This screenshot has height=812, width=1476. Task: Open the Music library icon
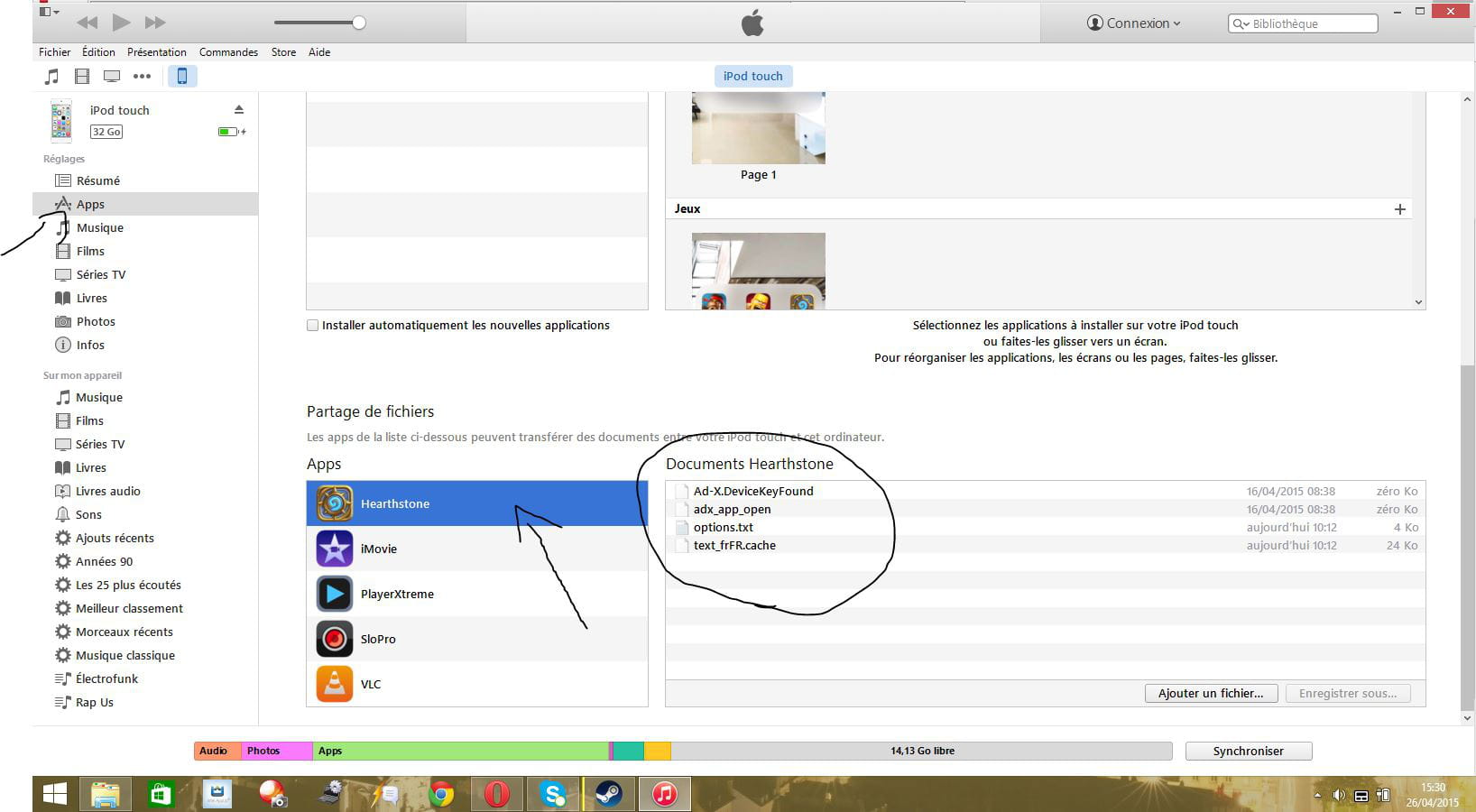(x=52, y=77)
